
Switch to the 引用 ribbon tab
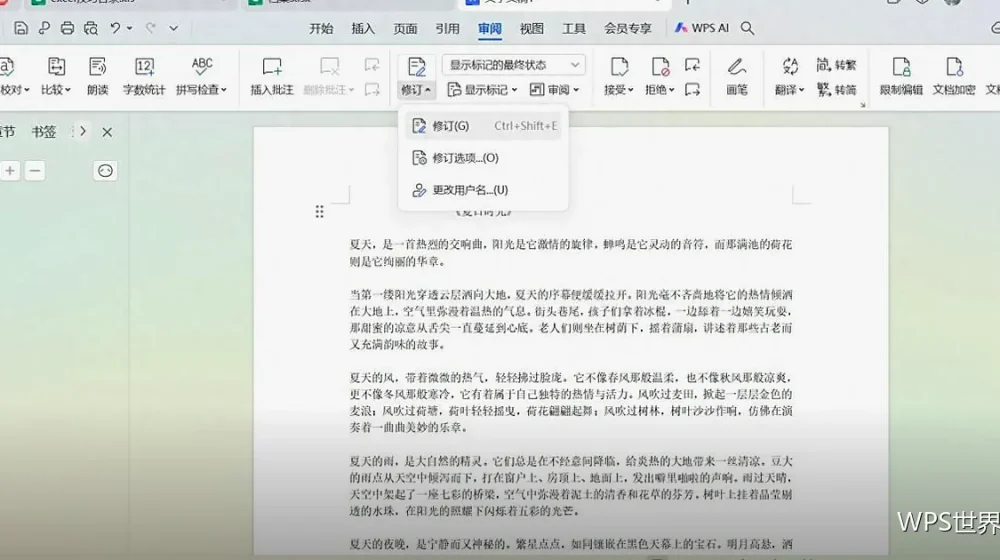(447, 29)
